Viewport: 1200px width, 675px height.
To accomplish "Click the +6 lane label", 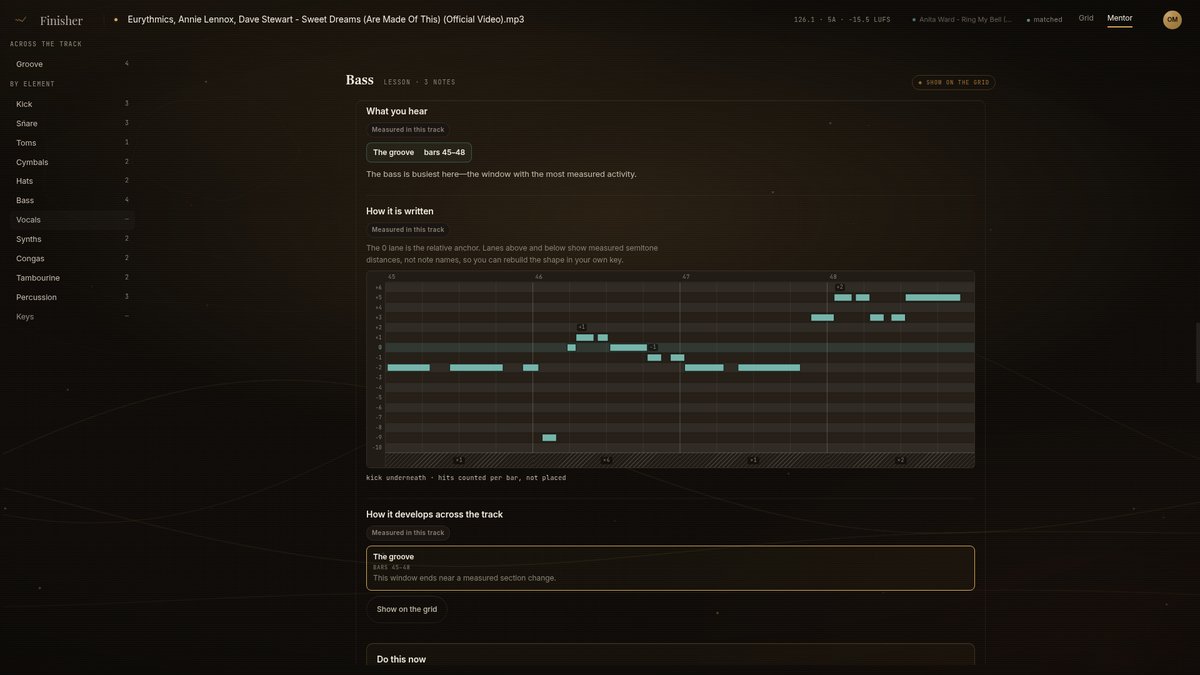I will point(378,287).
